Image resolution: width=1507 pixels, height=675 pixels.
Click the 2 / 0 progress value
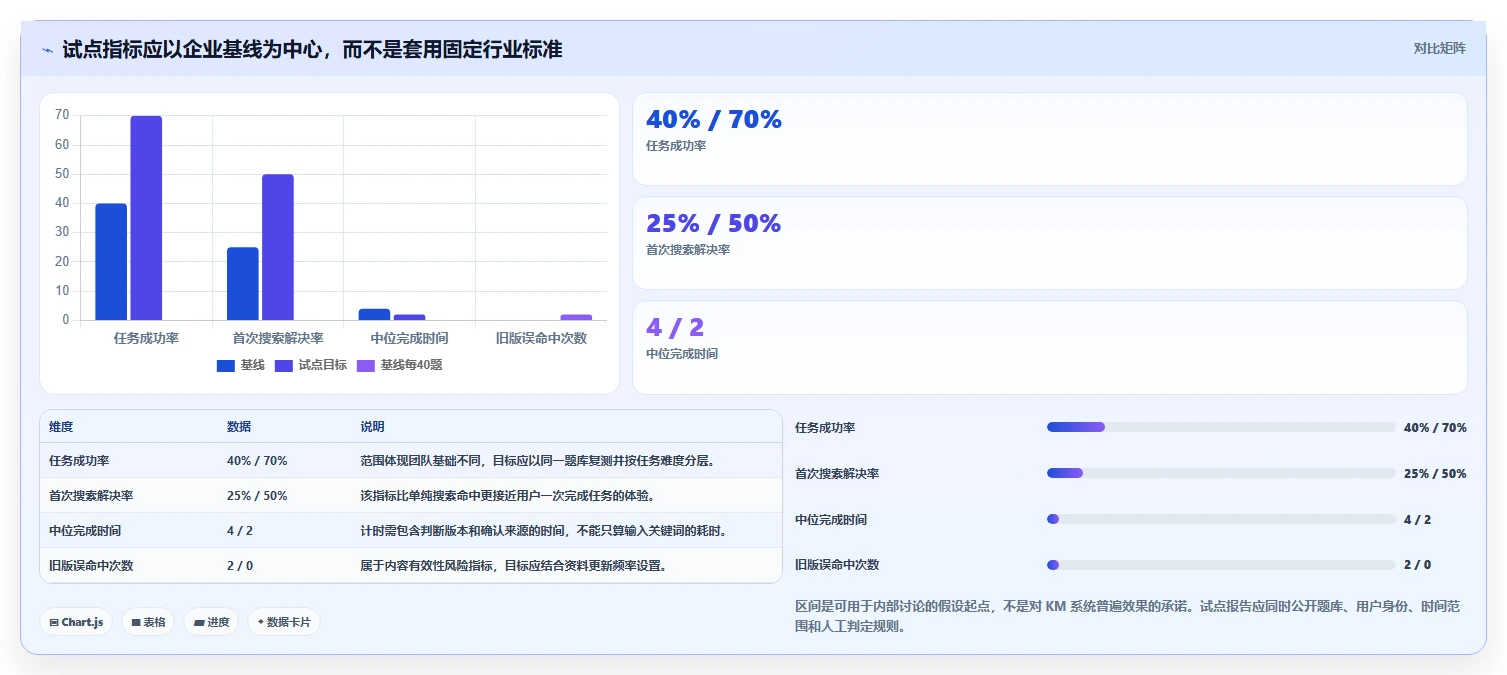point(1417,565)
